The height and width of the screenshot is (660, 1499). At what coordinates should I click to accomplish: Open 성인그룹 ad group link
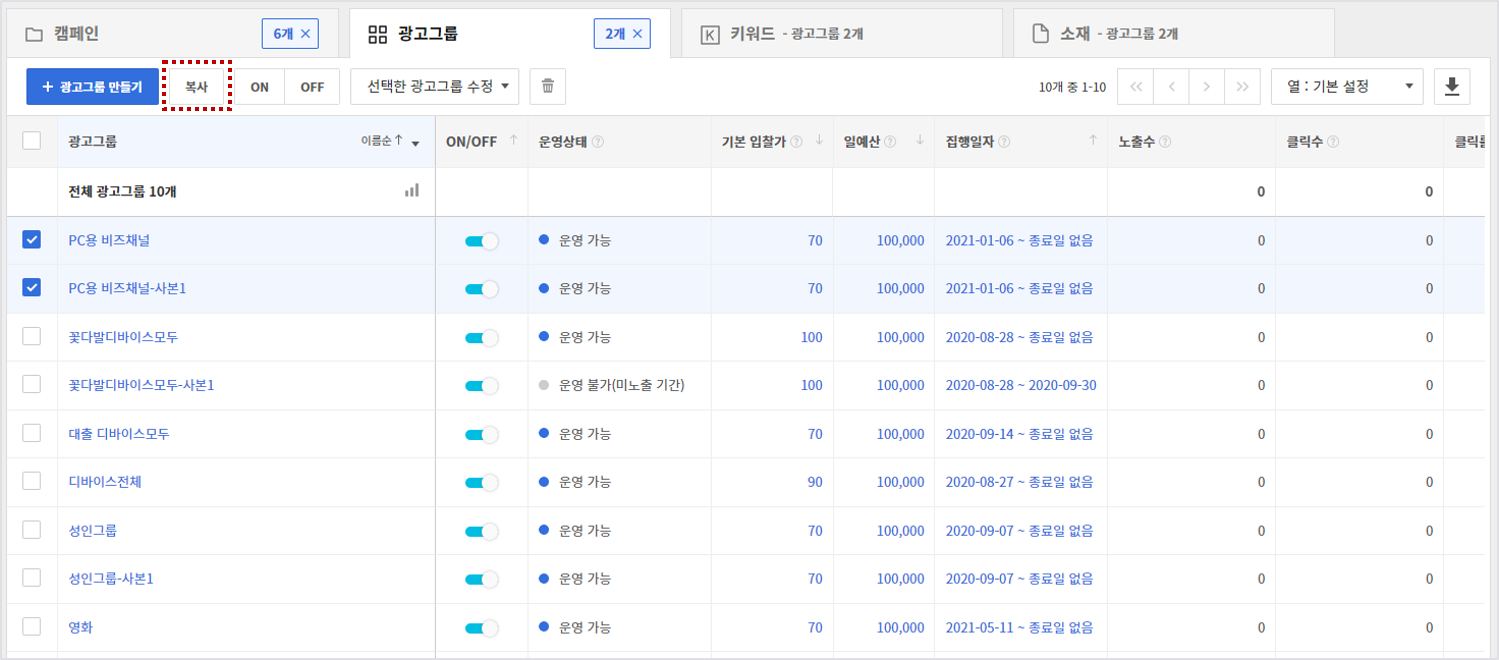point(93,530)
